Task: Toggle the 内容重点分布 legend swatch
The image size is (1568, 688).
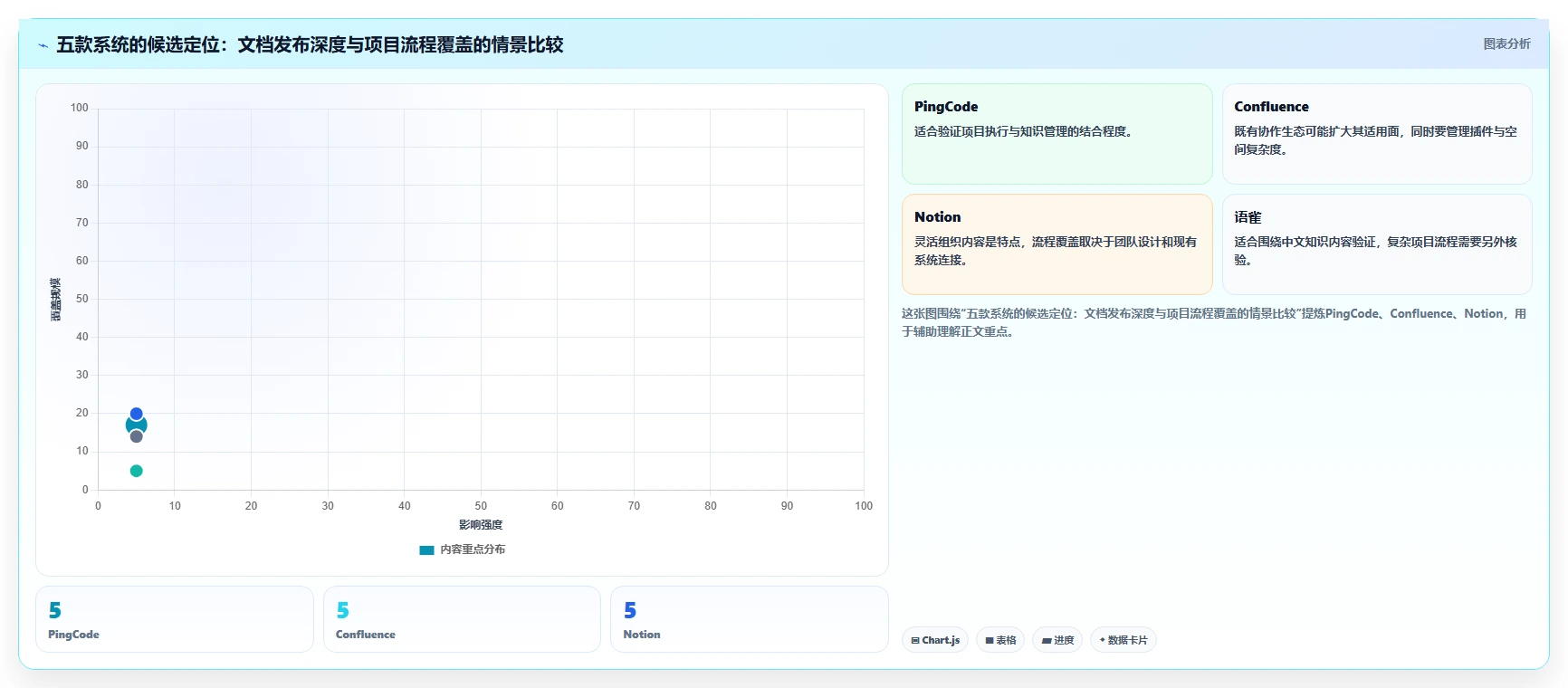Action: [x=426, y=549]
